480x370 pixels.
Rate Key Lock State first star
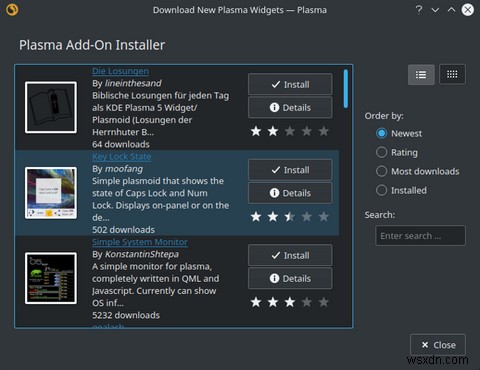(256, 217)
